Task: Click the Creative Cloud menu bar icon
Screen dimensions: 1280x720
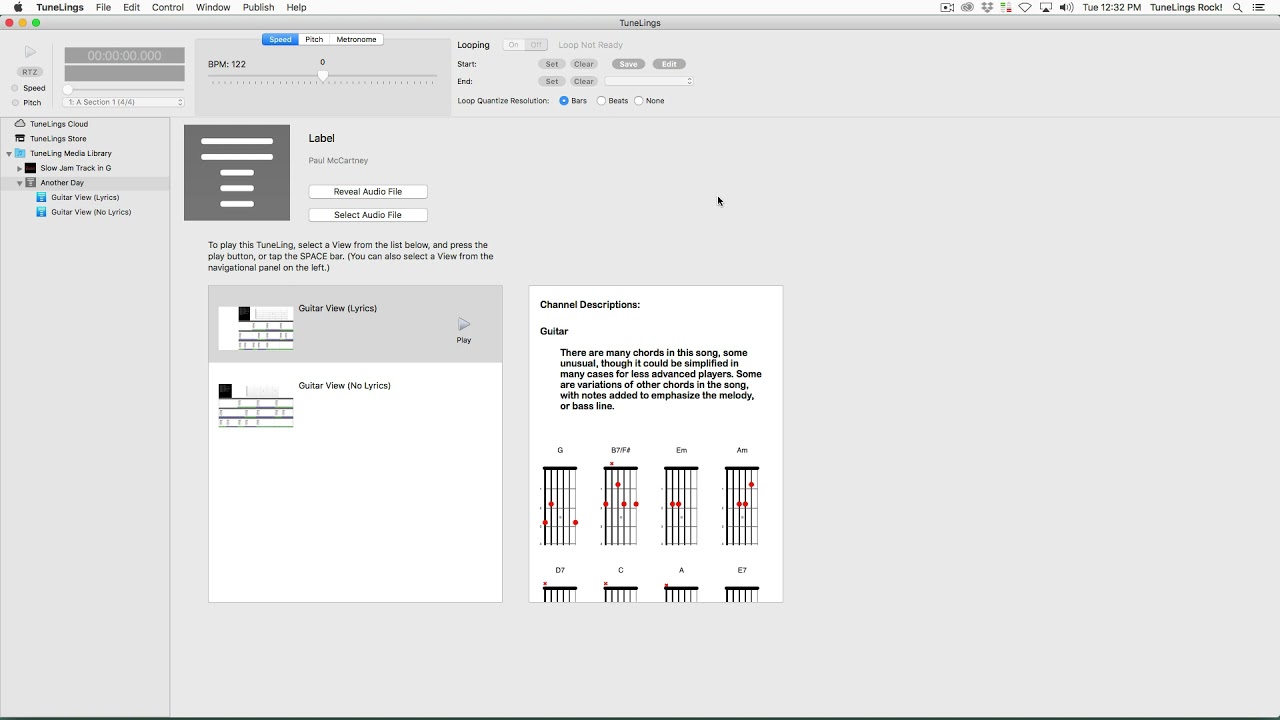Action: click(x=967, y=7)
